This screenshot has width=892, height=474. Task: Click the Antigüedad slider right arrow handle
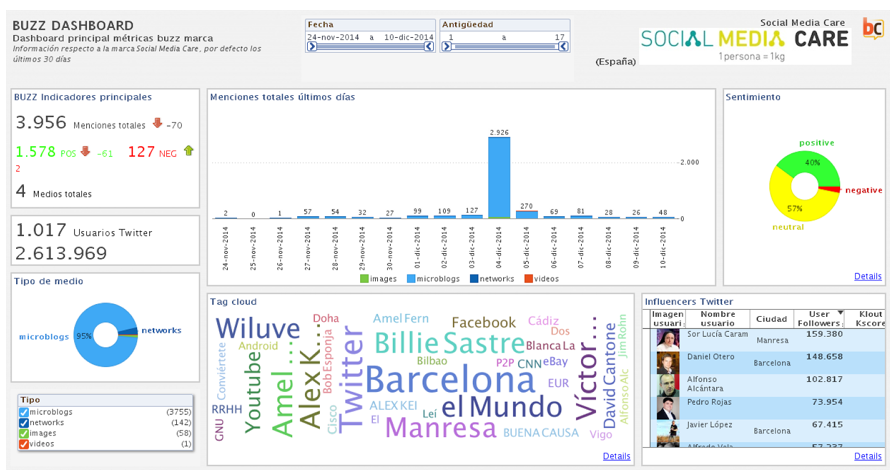[563, 47]
